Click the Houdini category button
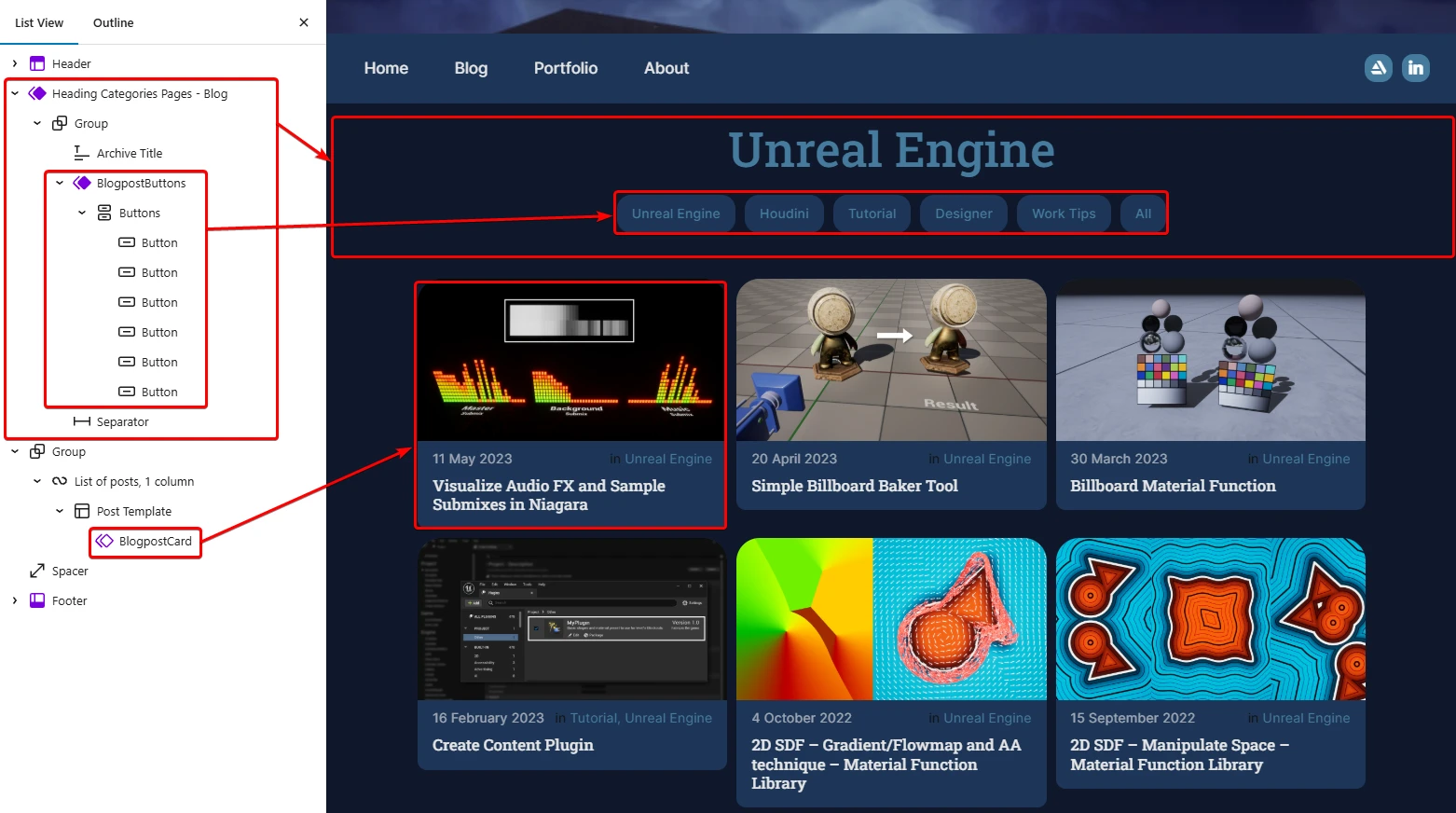 click(784, 214)
